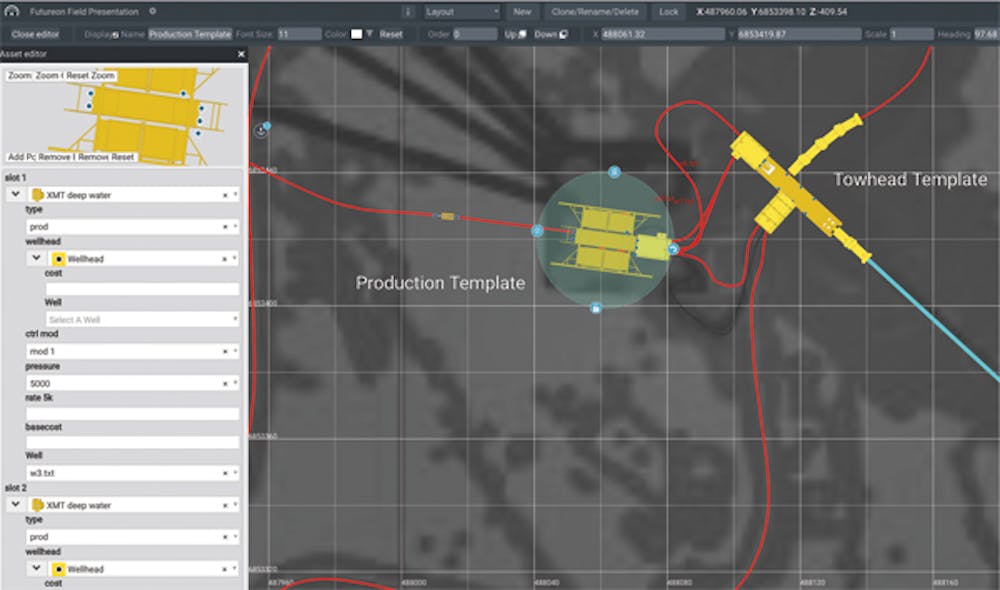1000x590 pixels.
Task: Clear the w3.txt Well selection via its x
Action: [x=227, y=472]
